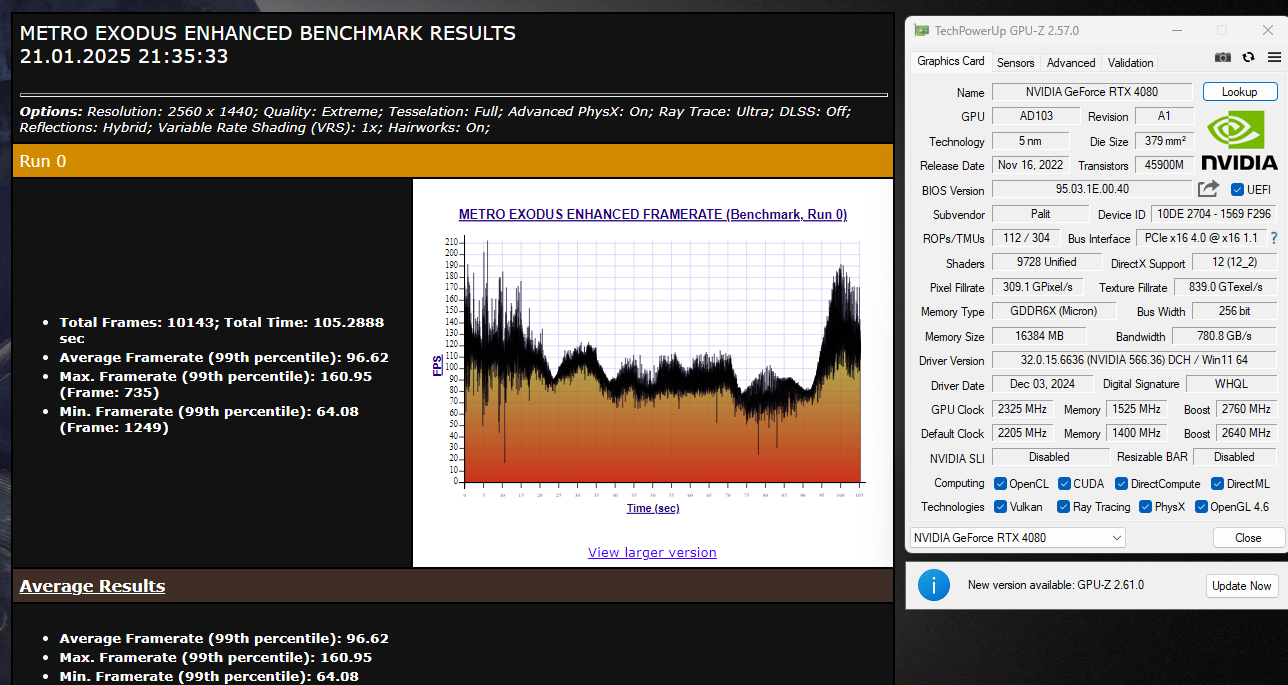Click the Close button in GPU-Z
Viewport: 1288px width, 685px height.
[x=1248, y=537]
